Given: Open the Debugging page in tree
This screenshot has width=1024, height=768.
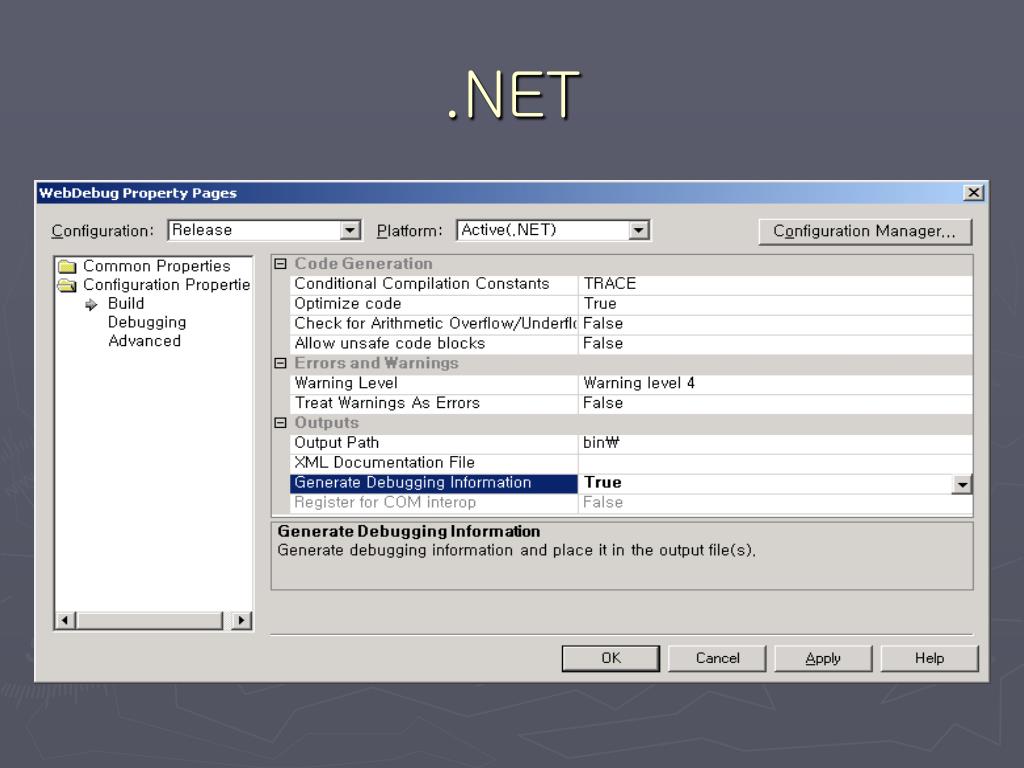Looking at the screenshot, I should tap(147, 323).
